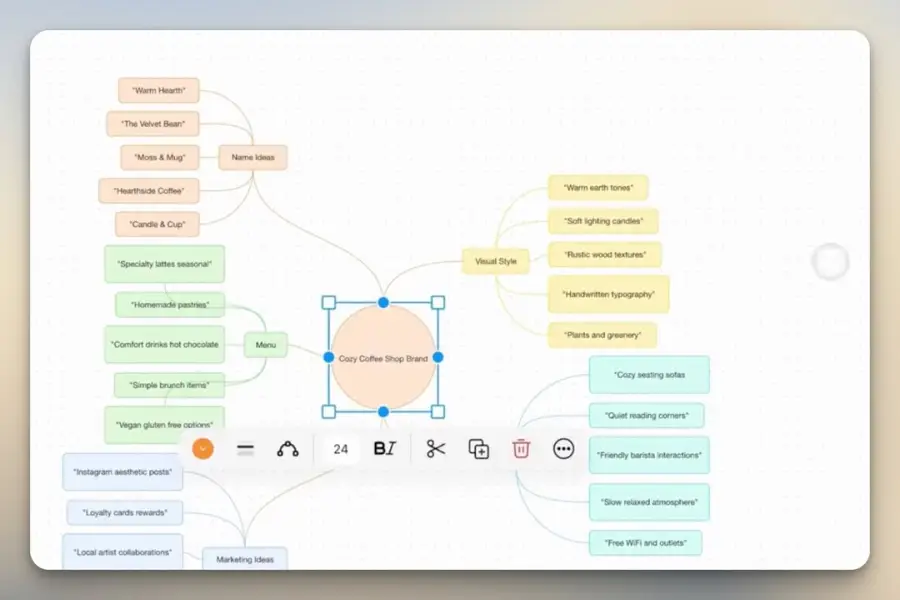Select the "Vegan gluten free options" node
The image size is (900, 600).
pos(165,425)
